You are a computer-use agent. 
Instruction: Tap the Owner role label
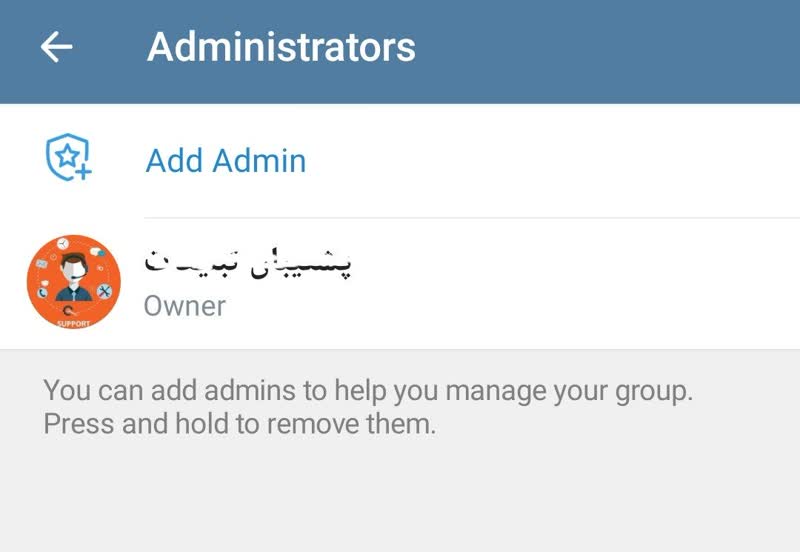(185, 306)
